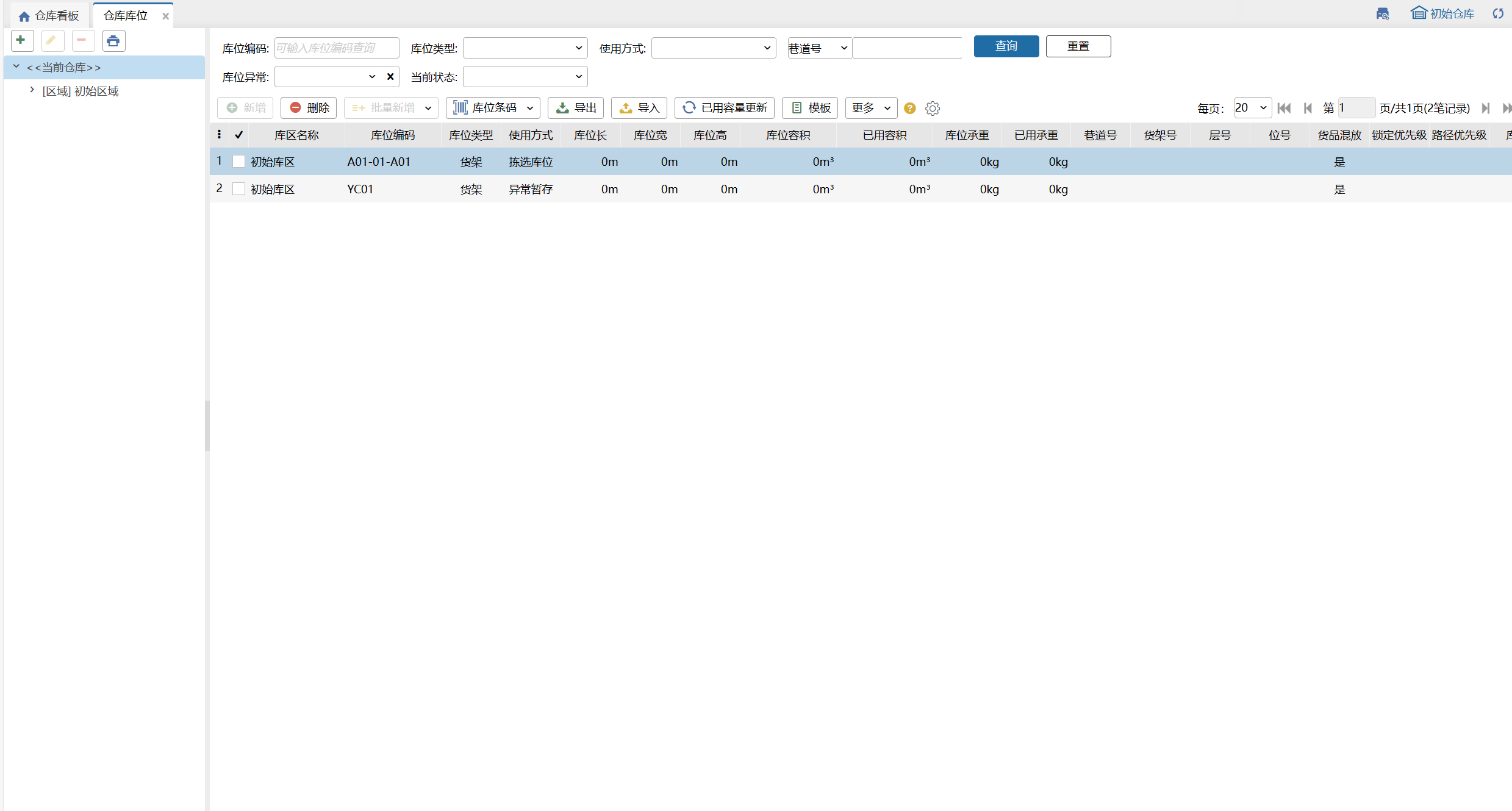Open the 巷道号 selector dropdown
1512x811 pixels.
tap(819, 48)
